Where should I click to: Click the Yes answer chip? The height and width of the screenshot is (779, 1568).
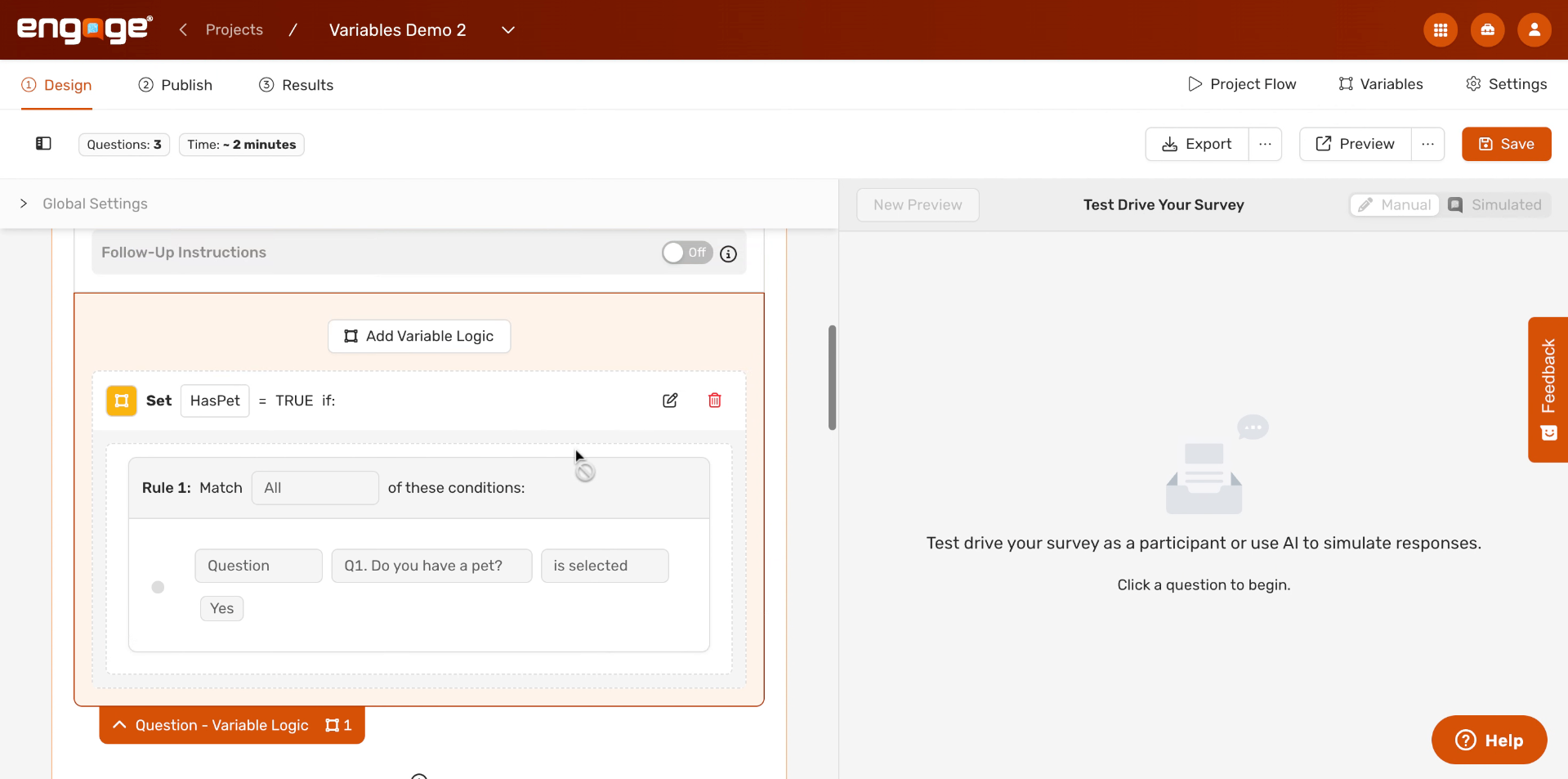click(x=221, y=608)
